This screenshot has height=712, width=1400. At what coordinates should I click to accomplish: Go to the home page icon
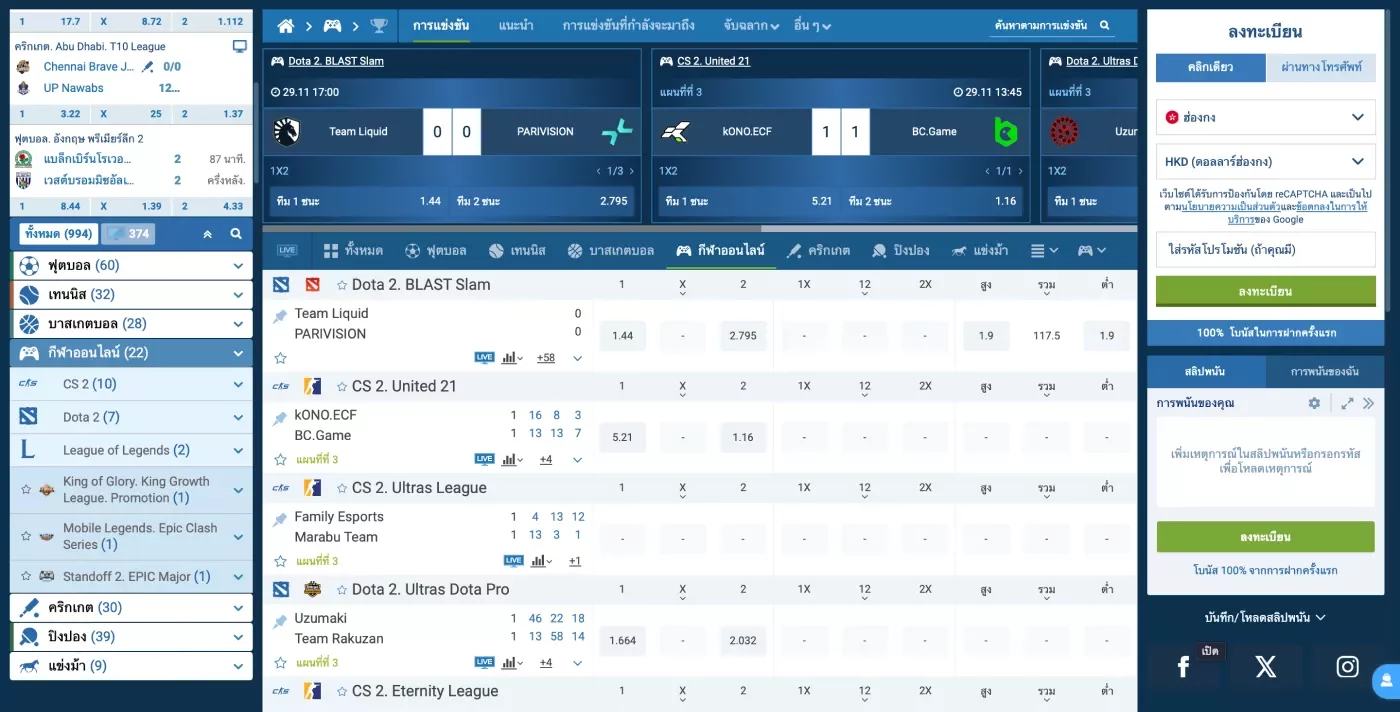(x=286, y=26)
